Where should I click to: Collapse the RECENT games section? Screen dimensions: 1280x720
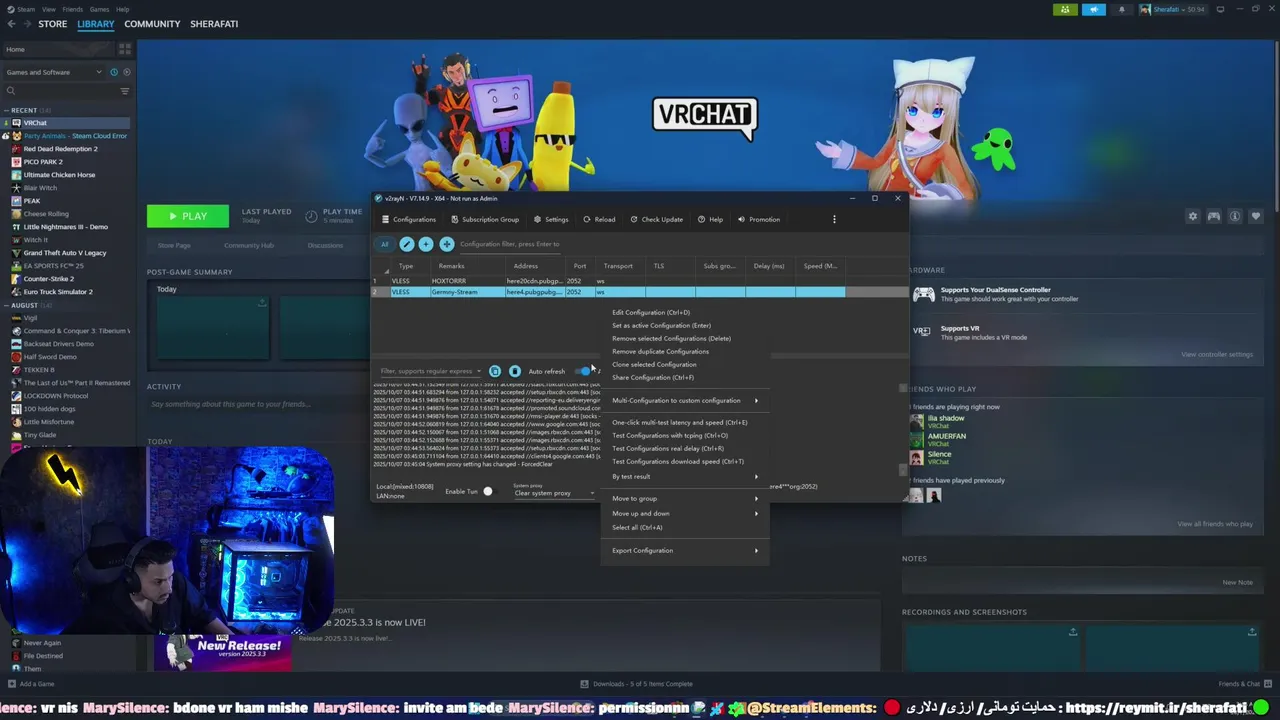coord(7,110)
